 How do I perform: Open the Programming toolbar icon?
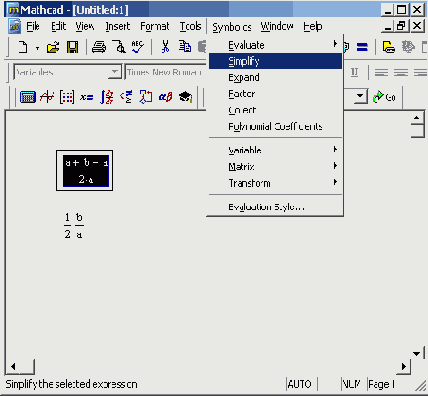point(146,97)
